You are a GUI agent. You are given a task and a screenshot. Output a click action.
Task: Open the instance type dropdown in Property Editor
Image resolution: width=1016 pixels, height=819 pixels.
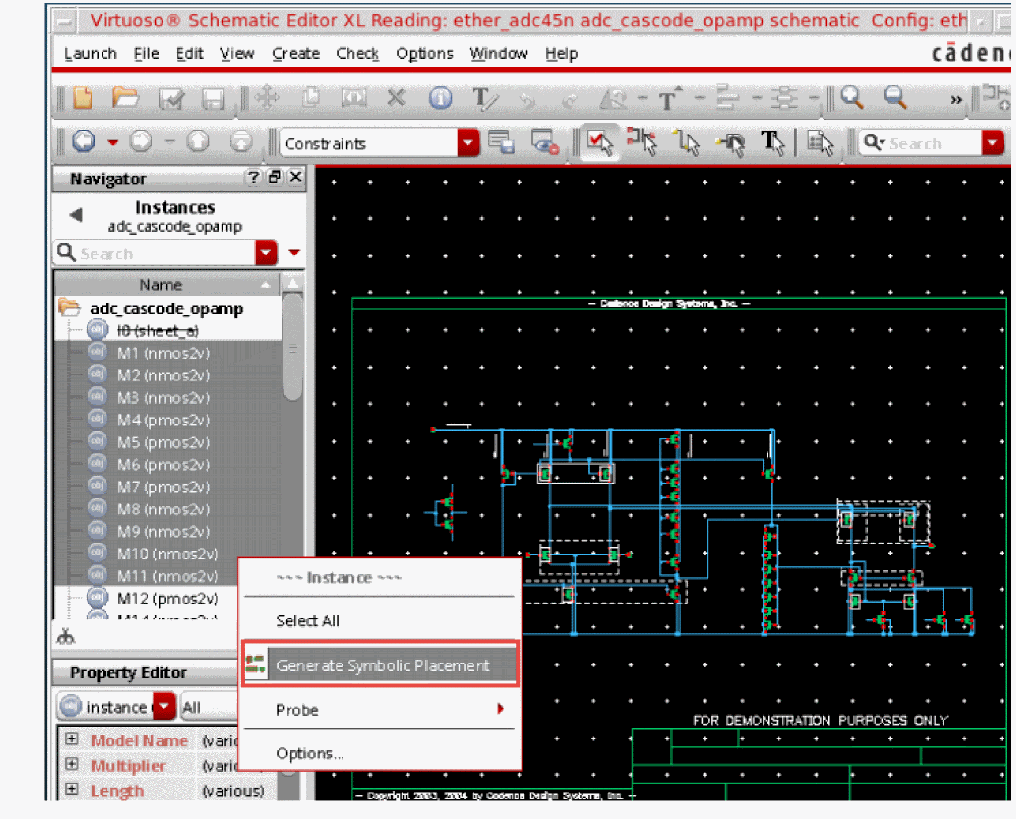(164, 708)
